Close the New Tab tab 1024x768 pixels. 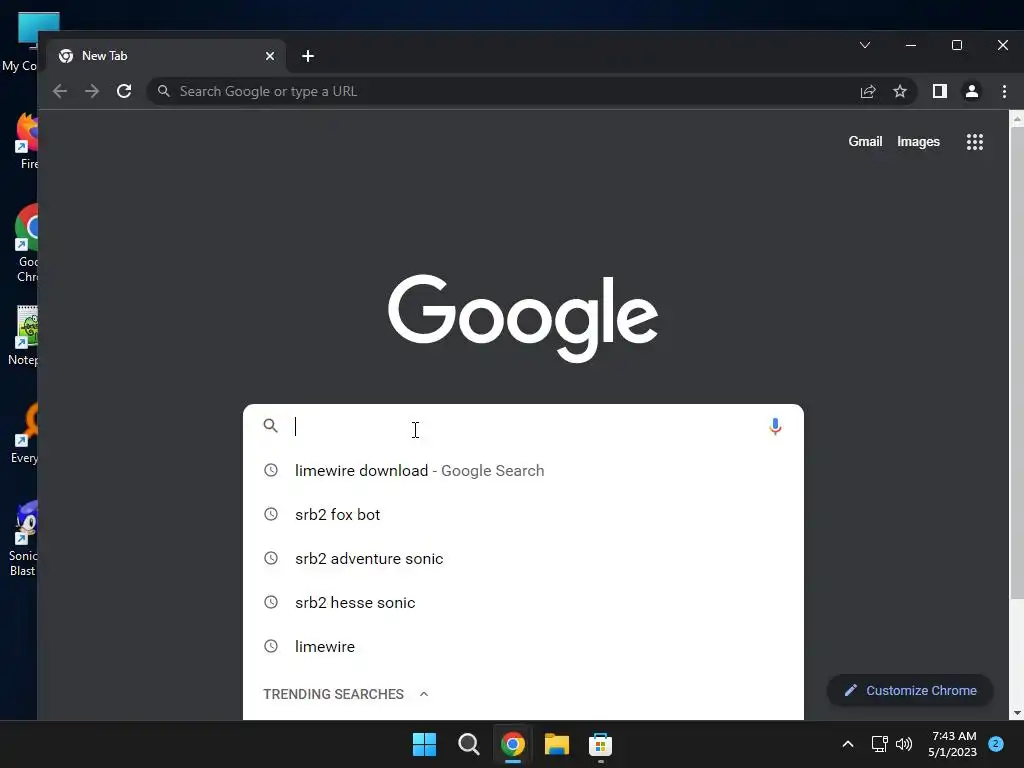click(270, 56)
